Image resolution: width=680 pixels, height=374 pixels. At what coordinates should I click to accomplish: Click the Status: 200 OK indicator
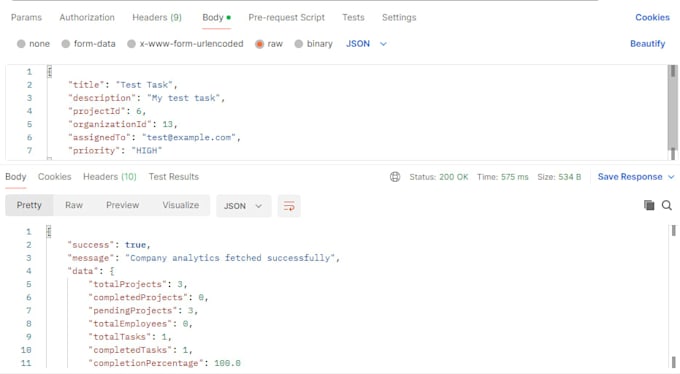click(x=438, y=177)
